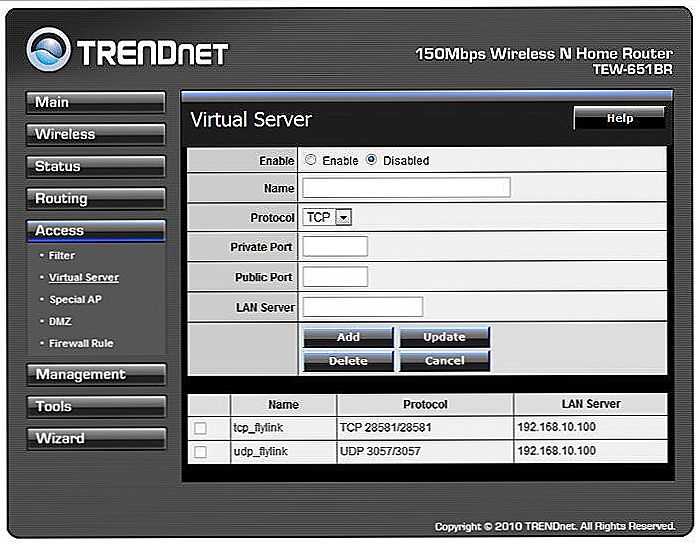Go to the Filter submenu page
The width and height of the screenshot is (700, 544).
[62, 256]
